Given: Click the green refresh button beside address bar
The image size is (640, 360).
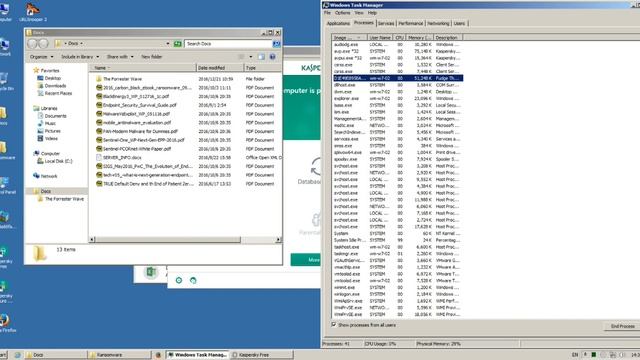Looking at the screenshot, I should coord(178,43).
